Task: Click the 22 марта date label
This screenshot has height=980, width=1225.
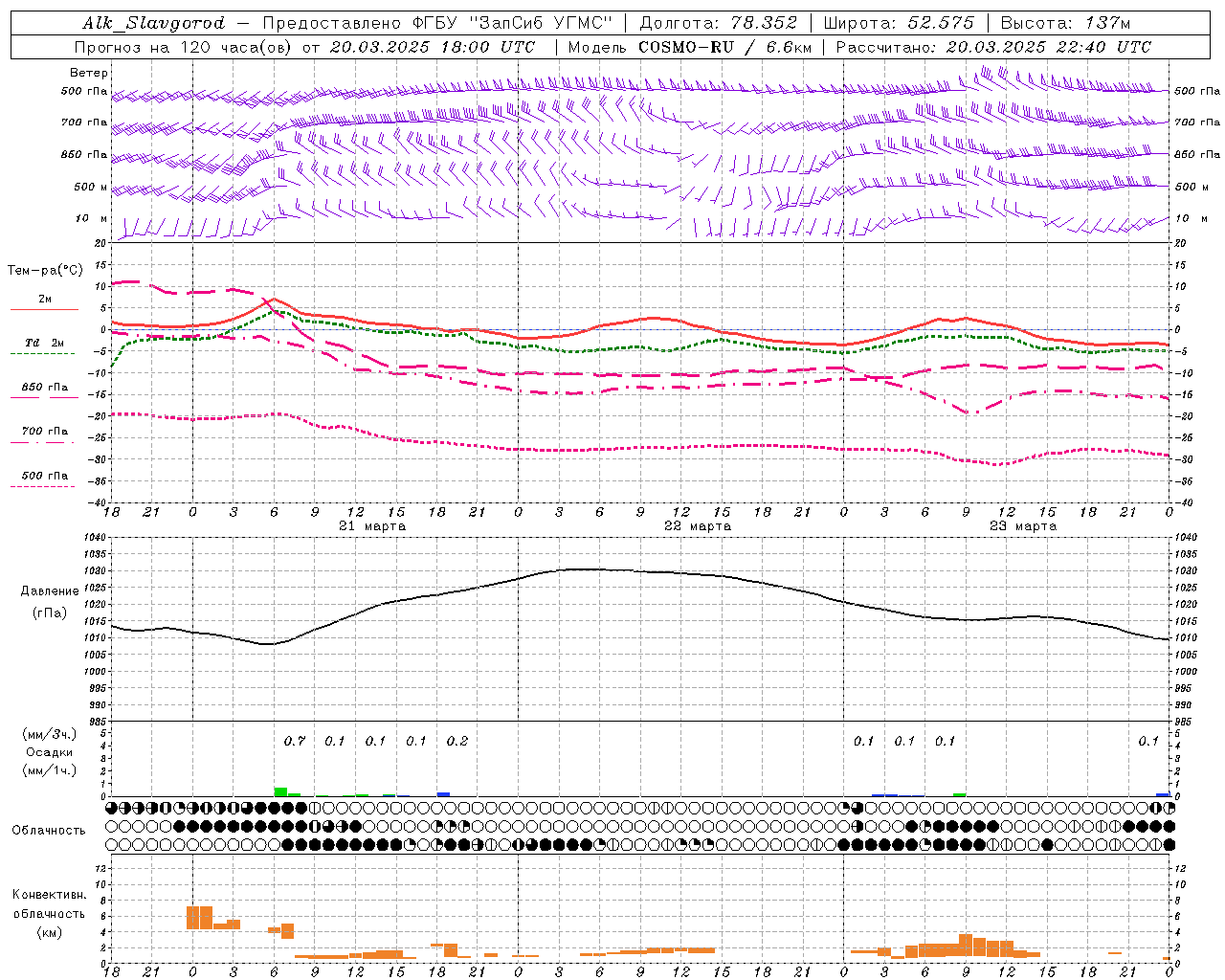Action: click(698, 526)
